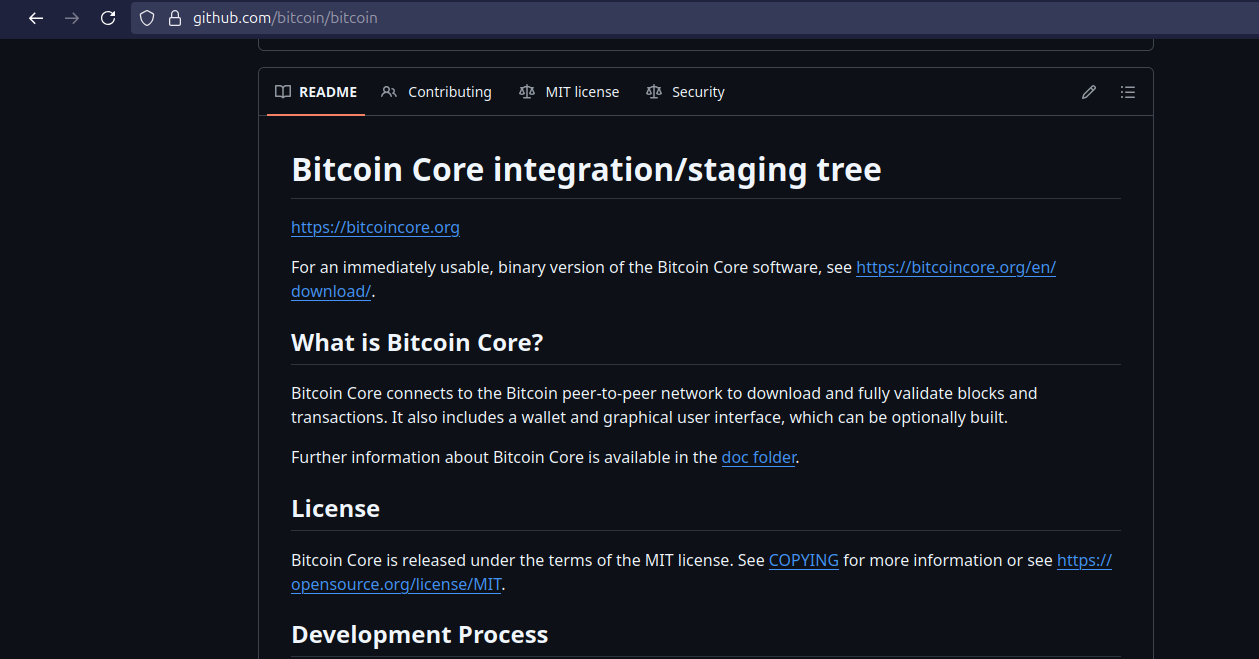Visit the opensource.org/license/MIT link
The width and height of the screenshot is (1259, 659).
(396, 584)
